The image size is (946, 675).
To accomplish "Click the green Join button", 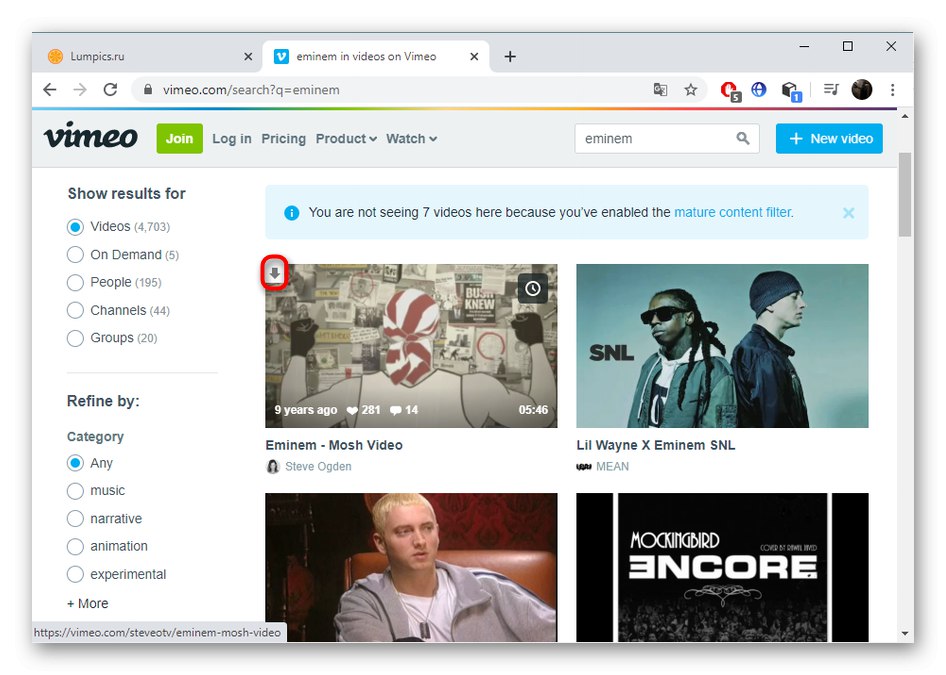I will point(179,139).
